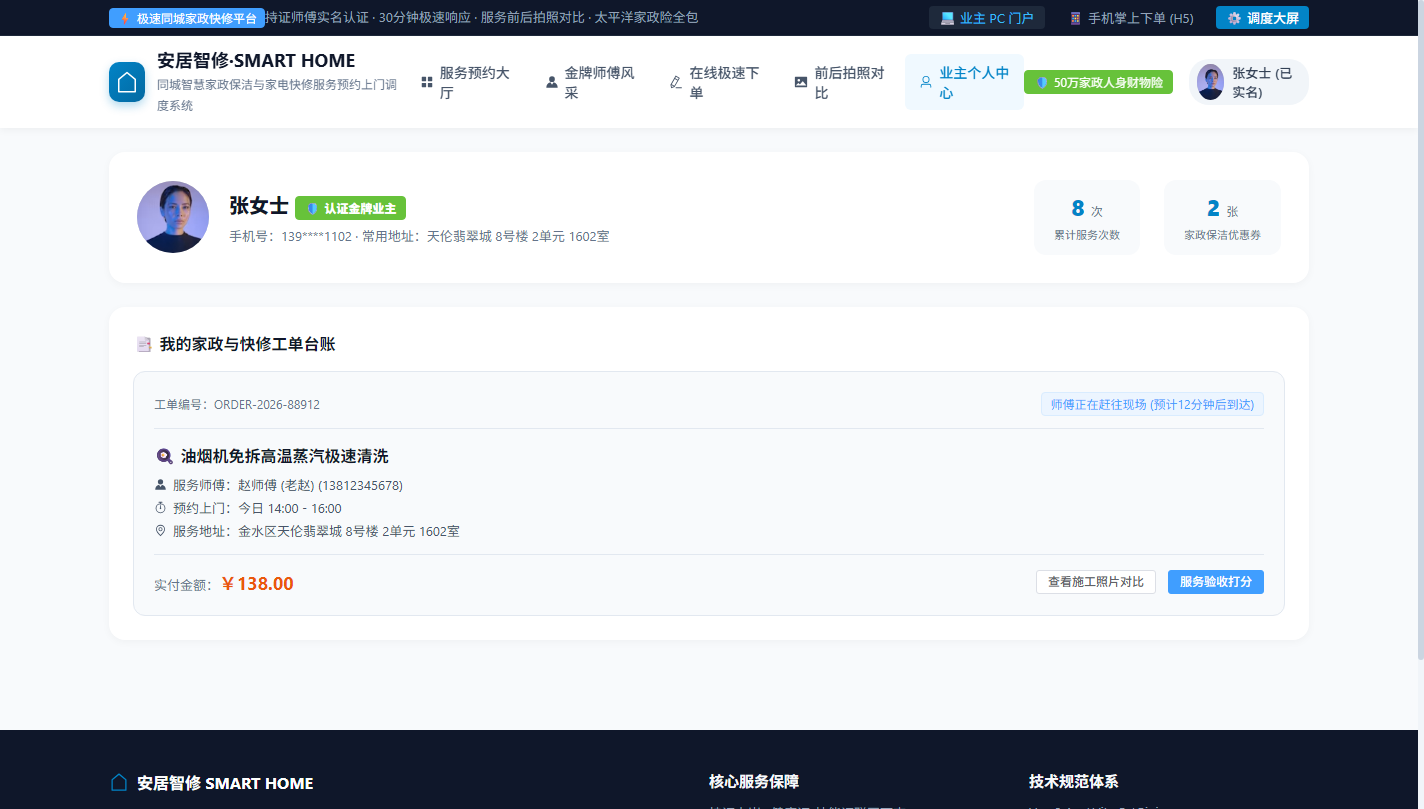Click the 师傅正在赶往现场 status tag
Viewport: 1424px width, 809px height.
pyautogui.click(x=1152, y=404)
